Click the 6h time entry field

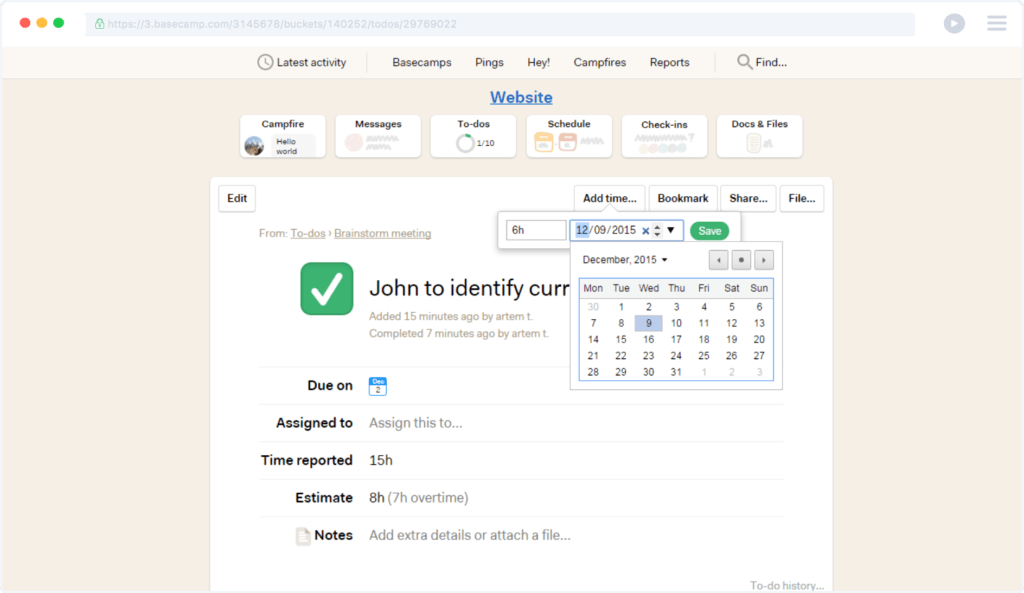(536, 230)
